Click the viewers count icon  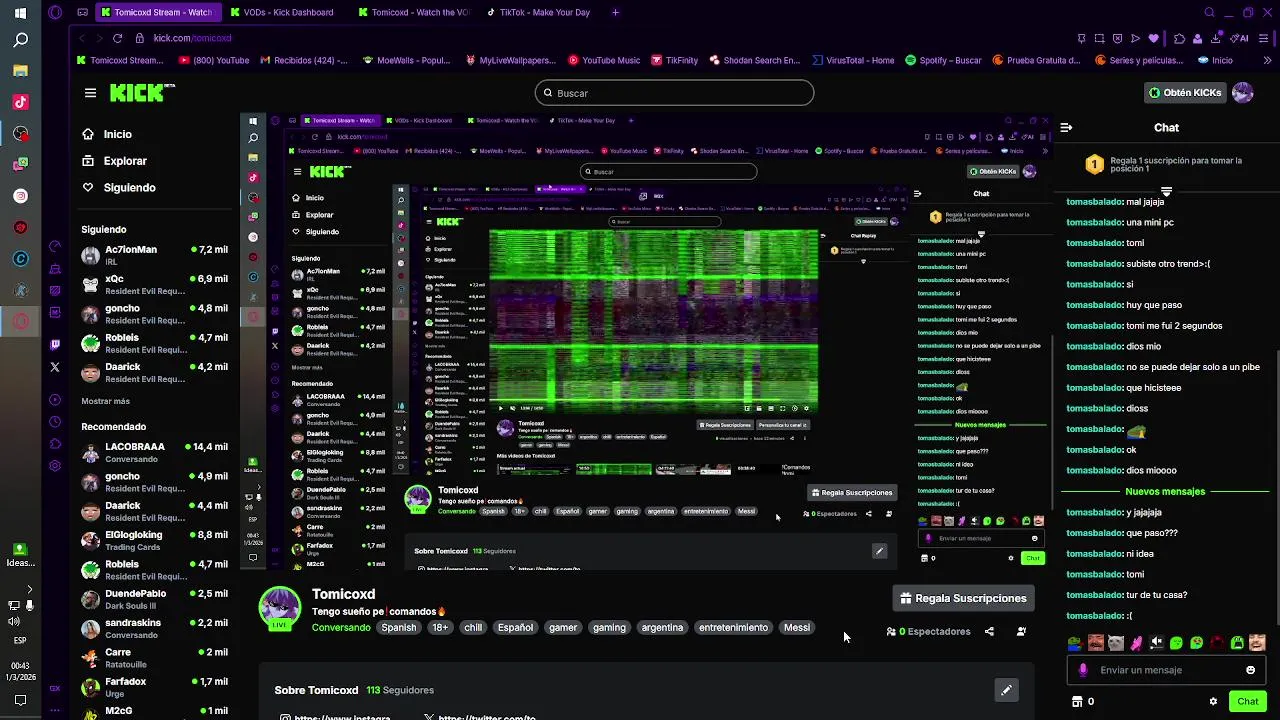(x=891, y=632)
